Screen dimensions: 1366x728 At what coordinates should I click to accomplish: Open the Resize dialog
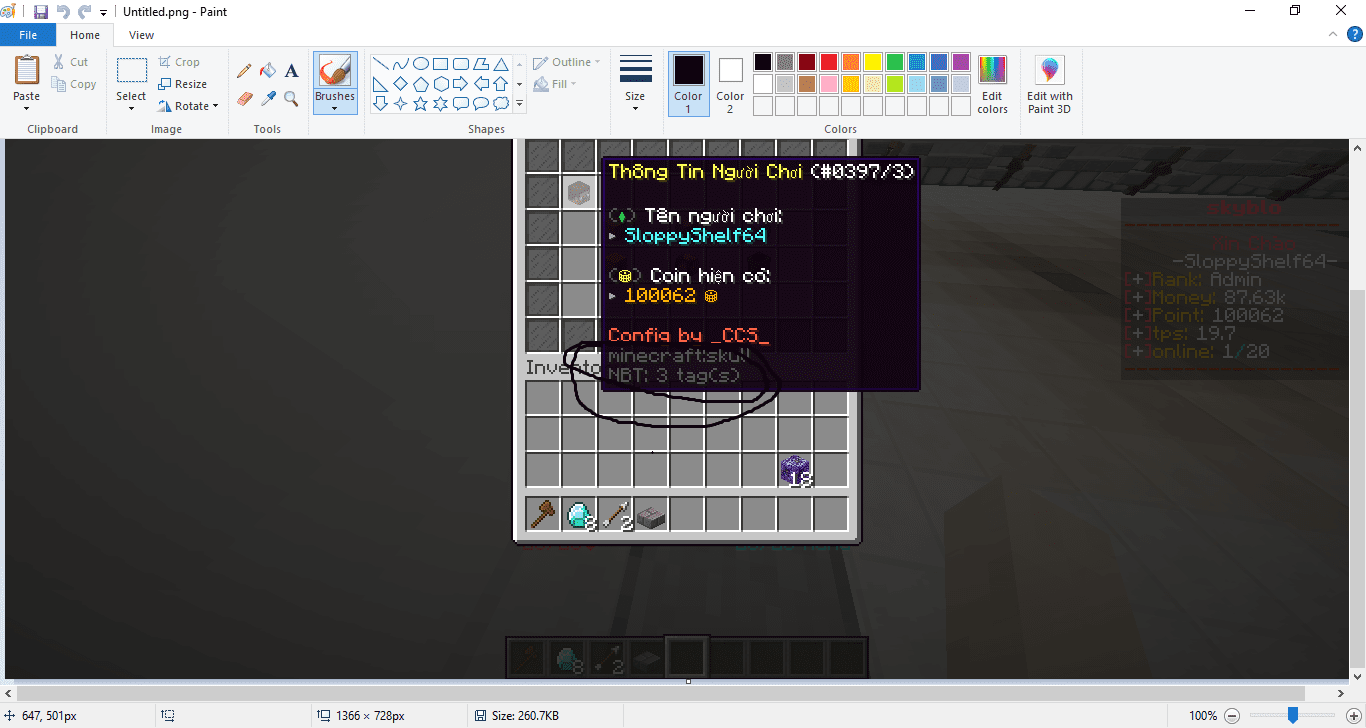(182, 84)
